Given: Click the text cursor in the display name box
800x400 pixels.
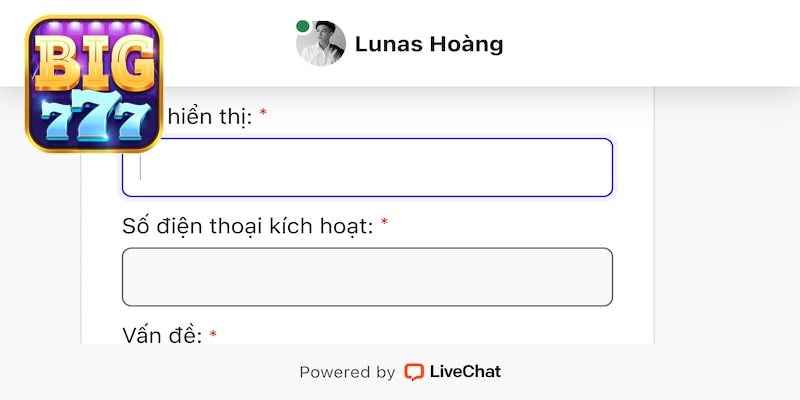Looking at the screenshot, I should tap(141, 167).
